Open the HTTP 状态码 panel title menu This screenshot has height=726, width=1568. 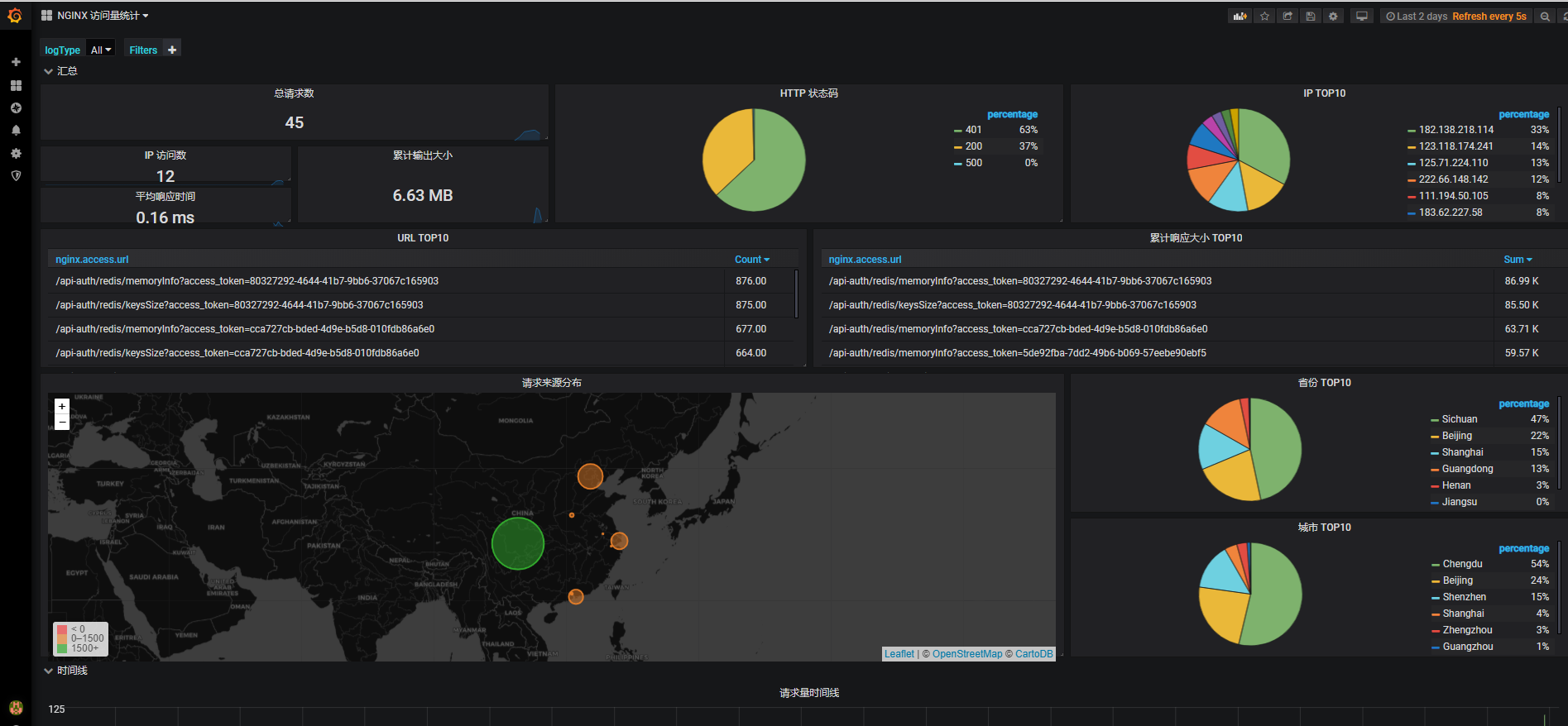(x=808, y=93)
